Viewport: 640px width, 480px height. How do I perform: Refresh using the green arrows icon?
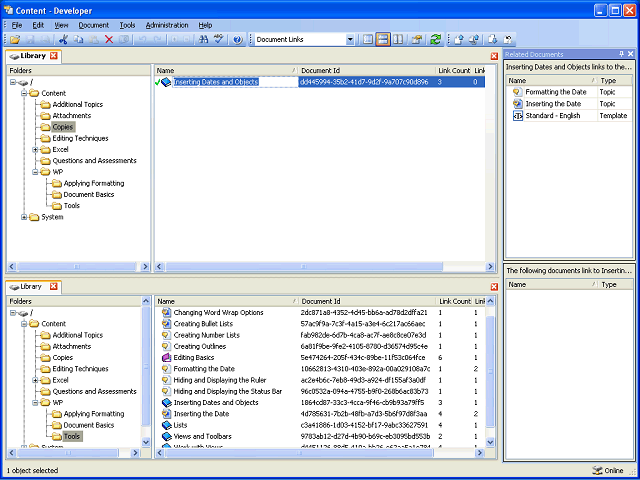(x=436, y=39)
